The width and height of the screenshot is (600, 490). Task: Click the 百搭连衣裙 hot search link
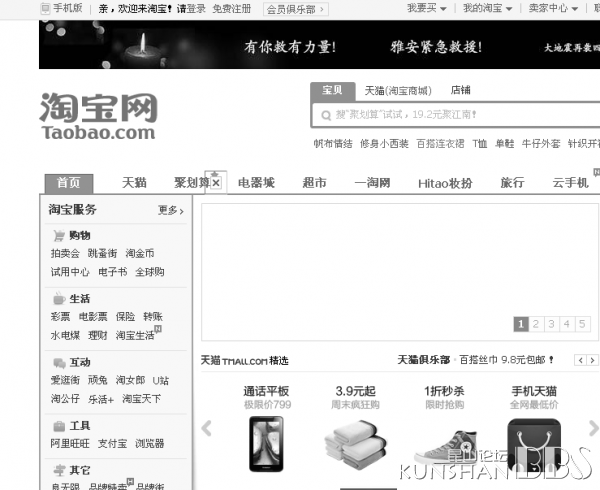pos(440,144)
